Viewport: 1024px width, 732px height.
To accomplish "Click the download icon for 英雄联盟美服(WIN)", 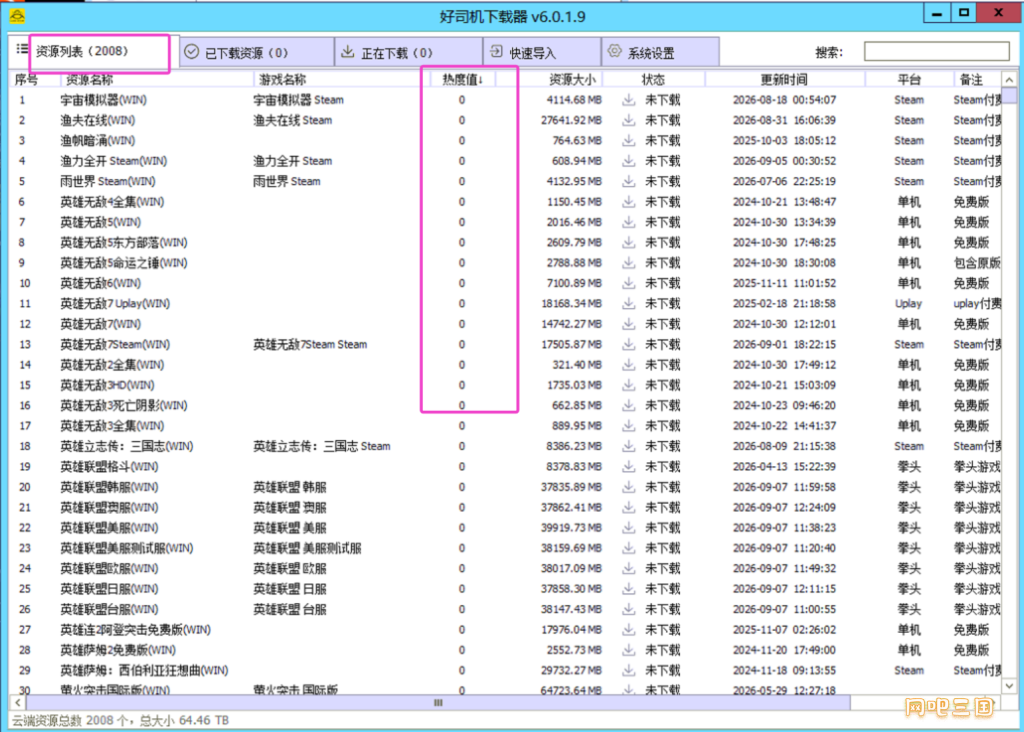I will point(628,528).
